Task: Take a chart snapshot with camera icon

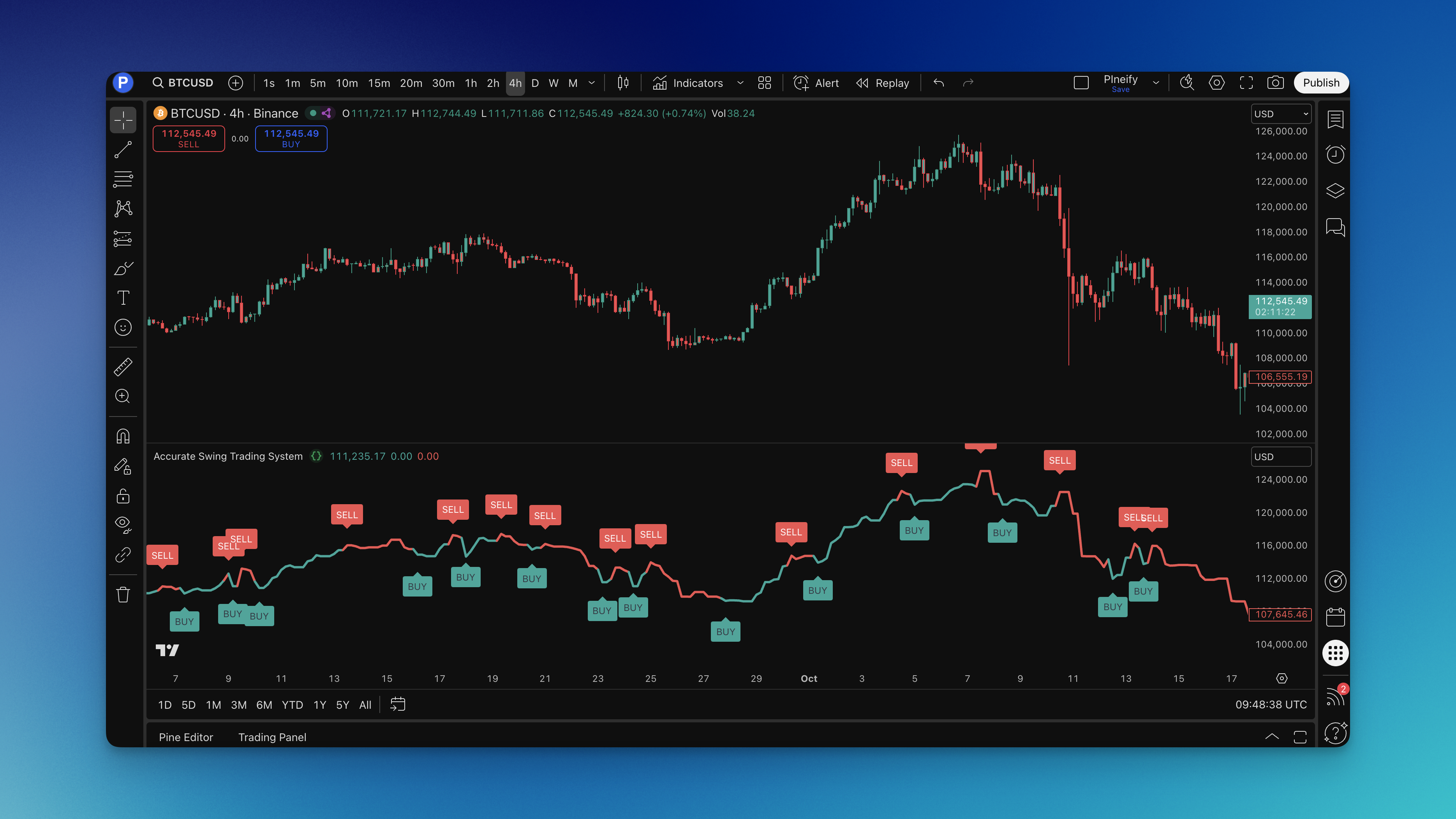Action: coord(1275,83)
